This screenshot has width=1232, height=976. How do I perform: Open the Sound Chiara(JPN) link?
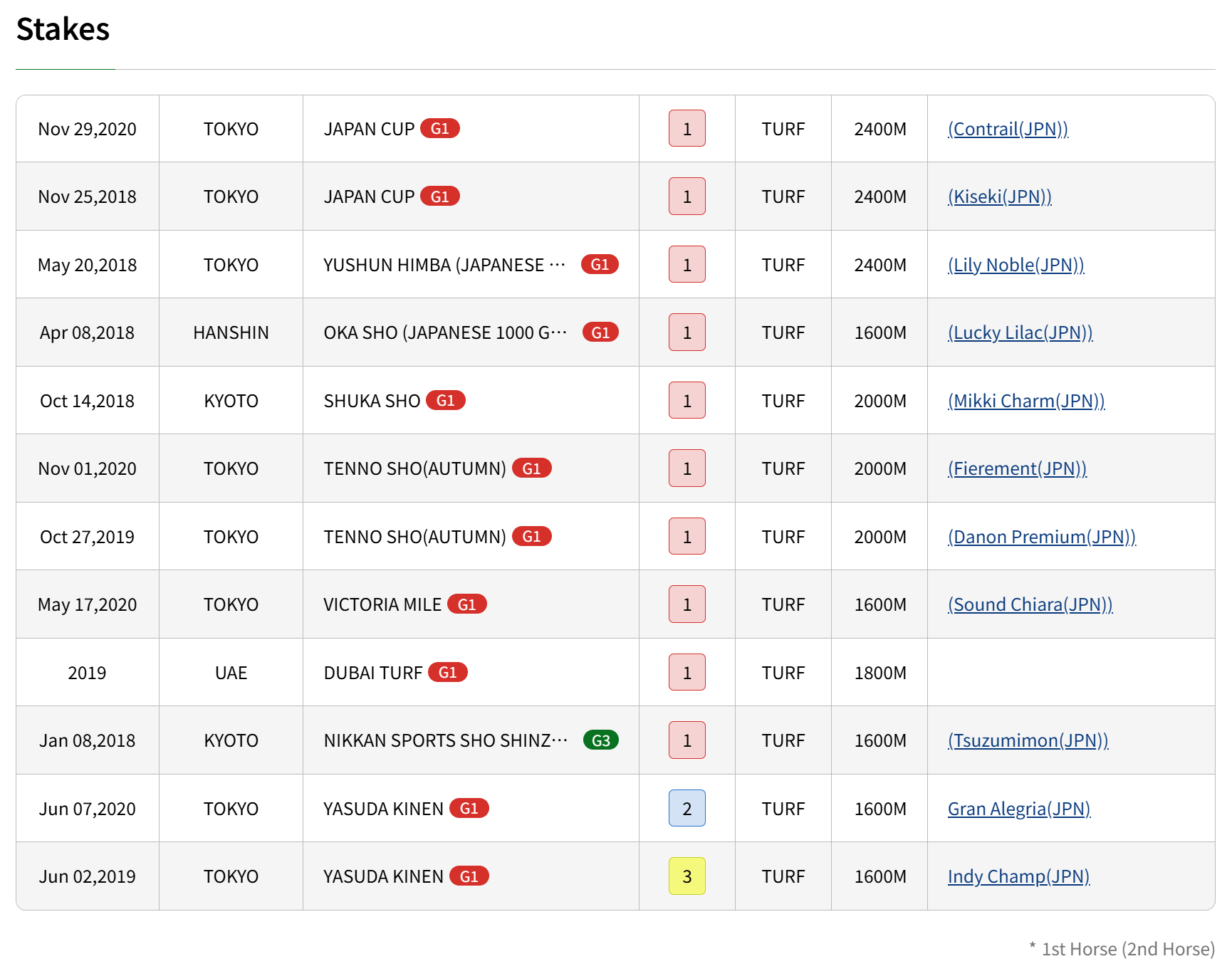pos(1030,604)
